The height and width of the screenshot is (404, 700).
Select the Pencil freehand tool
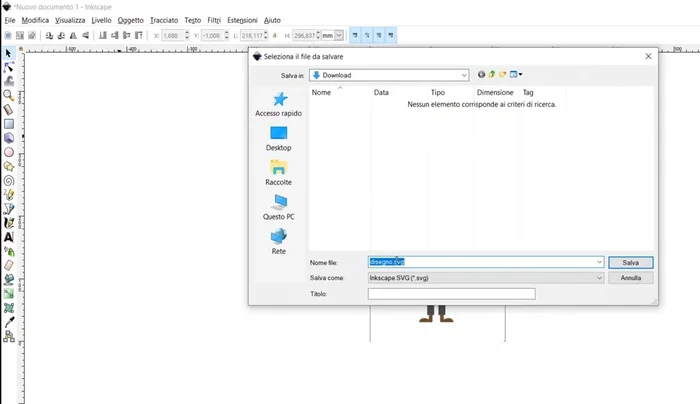pos(8,195)
